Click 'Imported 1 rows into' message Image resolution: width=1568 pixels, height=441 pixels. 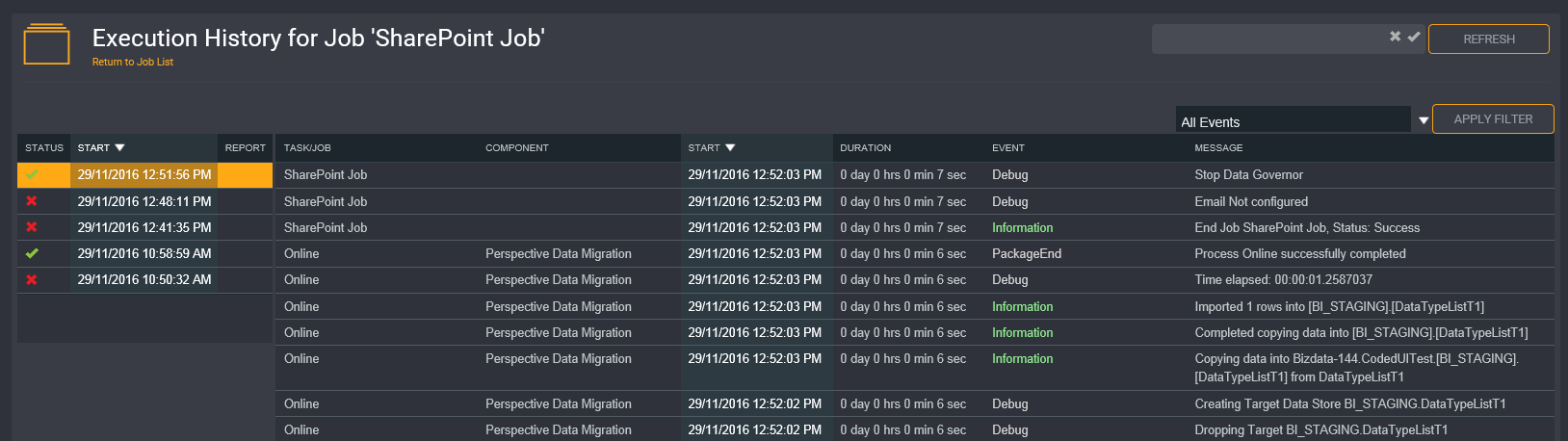coord(1339,306)
